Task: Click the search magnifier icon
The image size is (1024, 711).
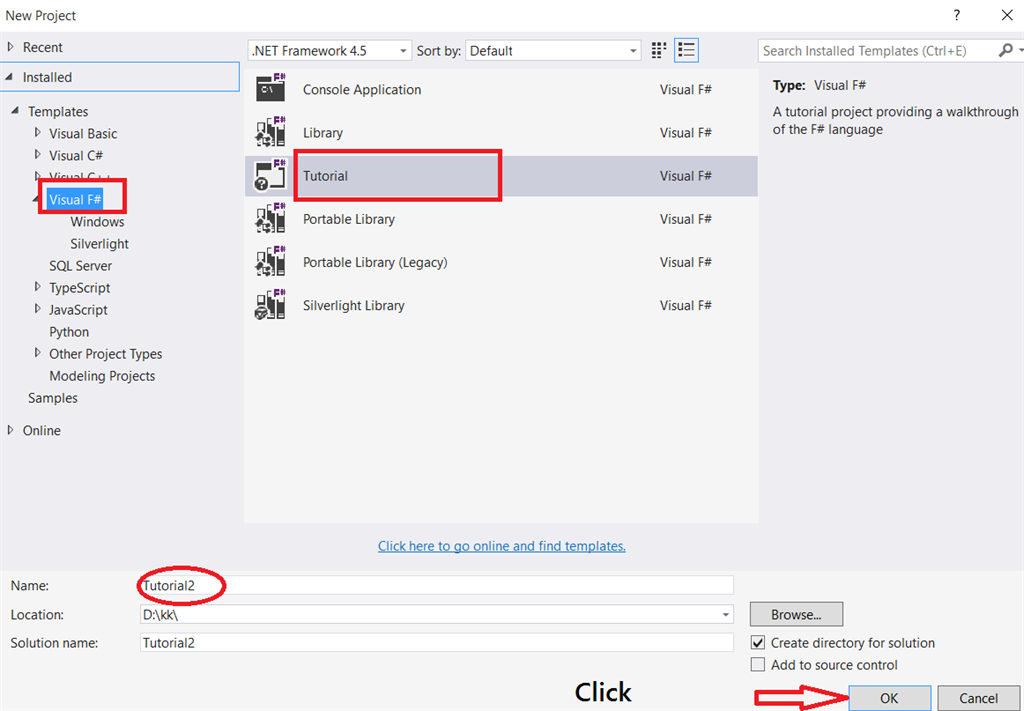Action: (x=1006, y=50)
